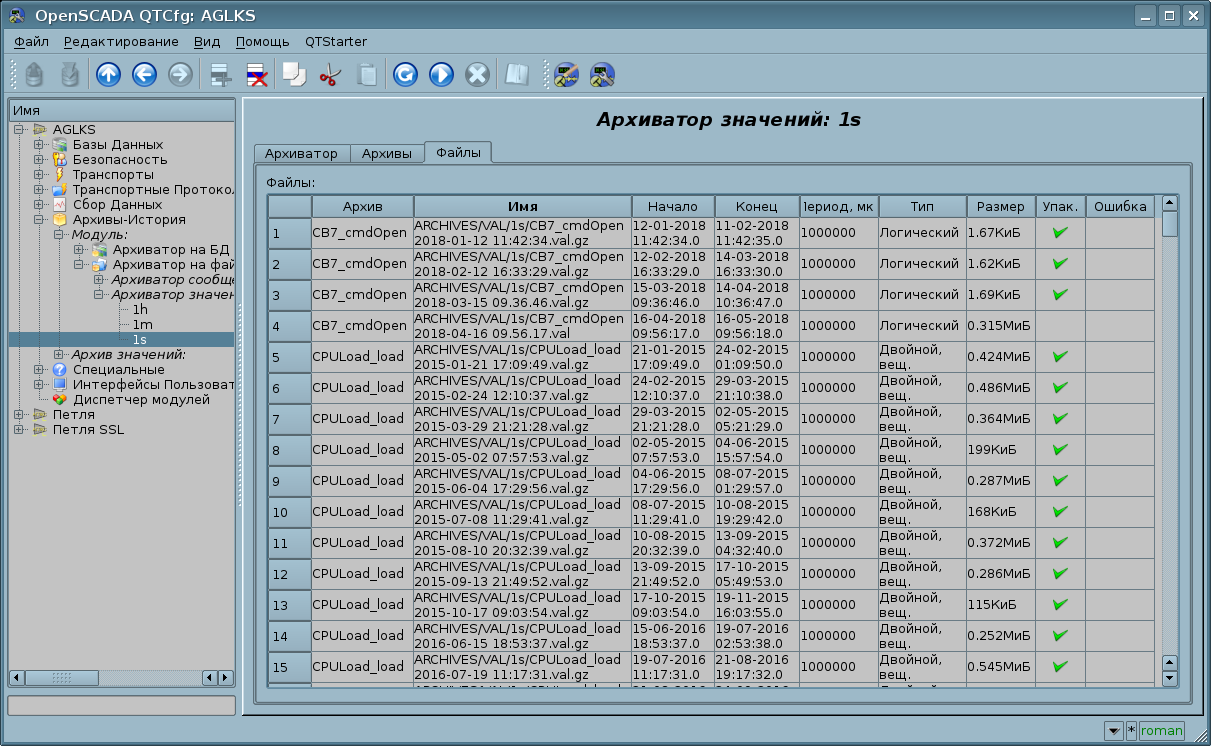Click the blue Start cycled refresh icon
Image resolution: width=1211 pixels, height=746 pixels.
[x=441, y=75]
